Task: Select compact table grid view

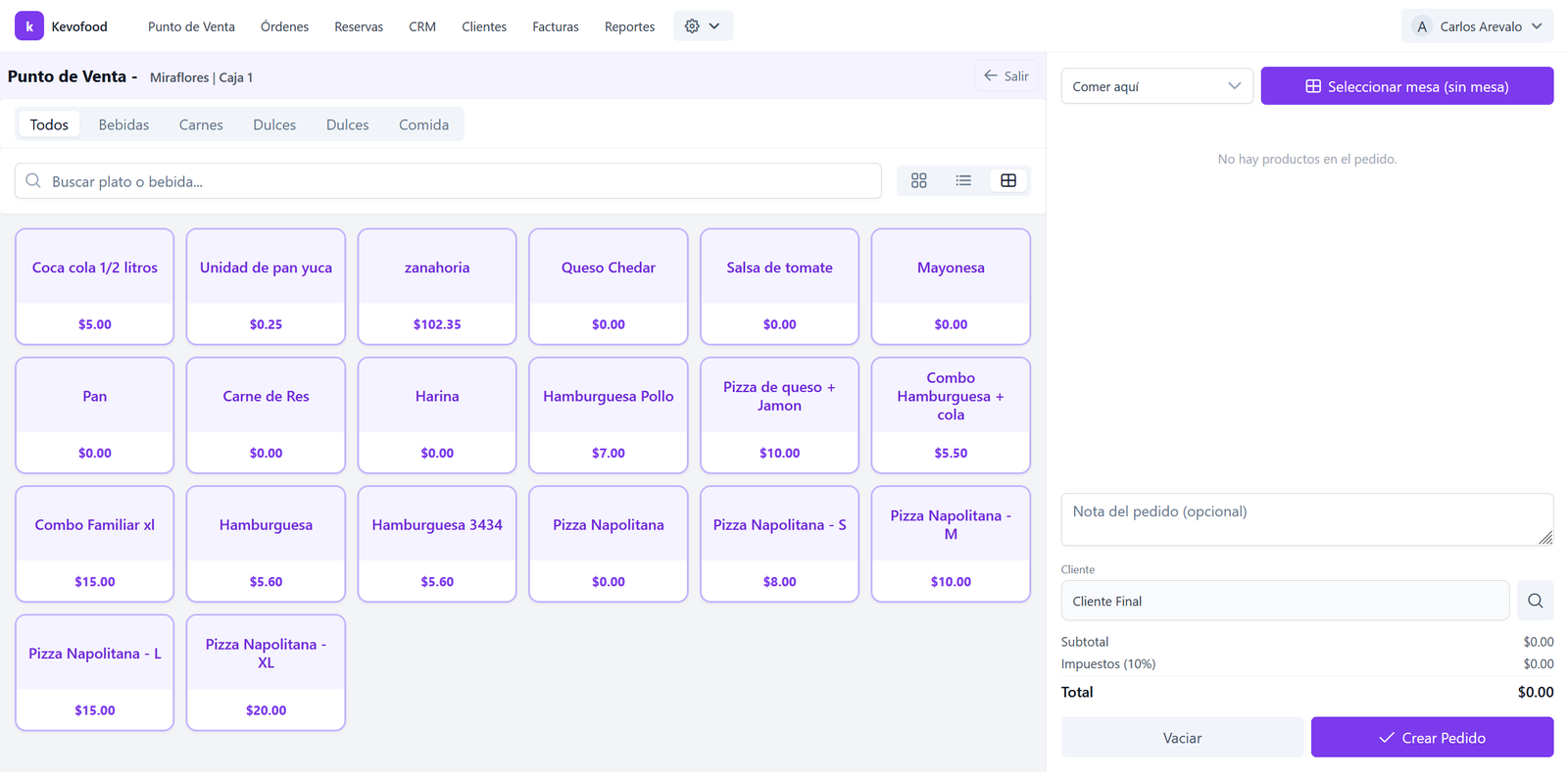Action: (1007, 180)
